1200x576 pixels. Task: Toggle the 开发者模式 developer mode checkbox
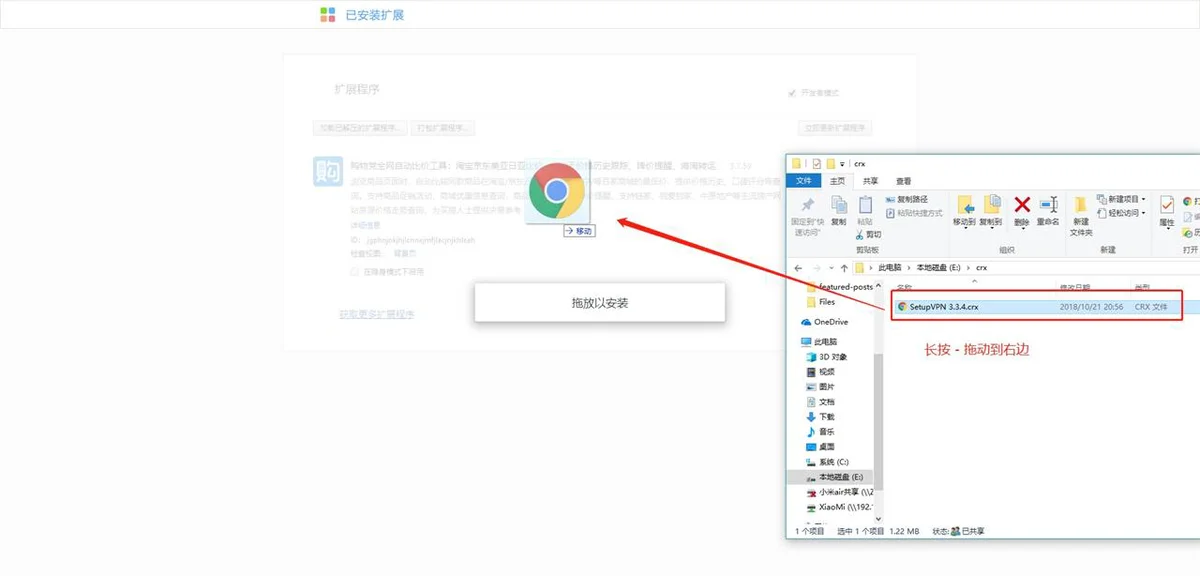coord(793,93)
